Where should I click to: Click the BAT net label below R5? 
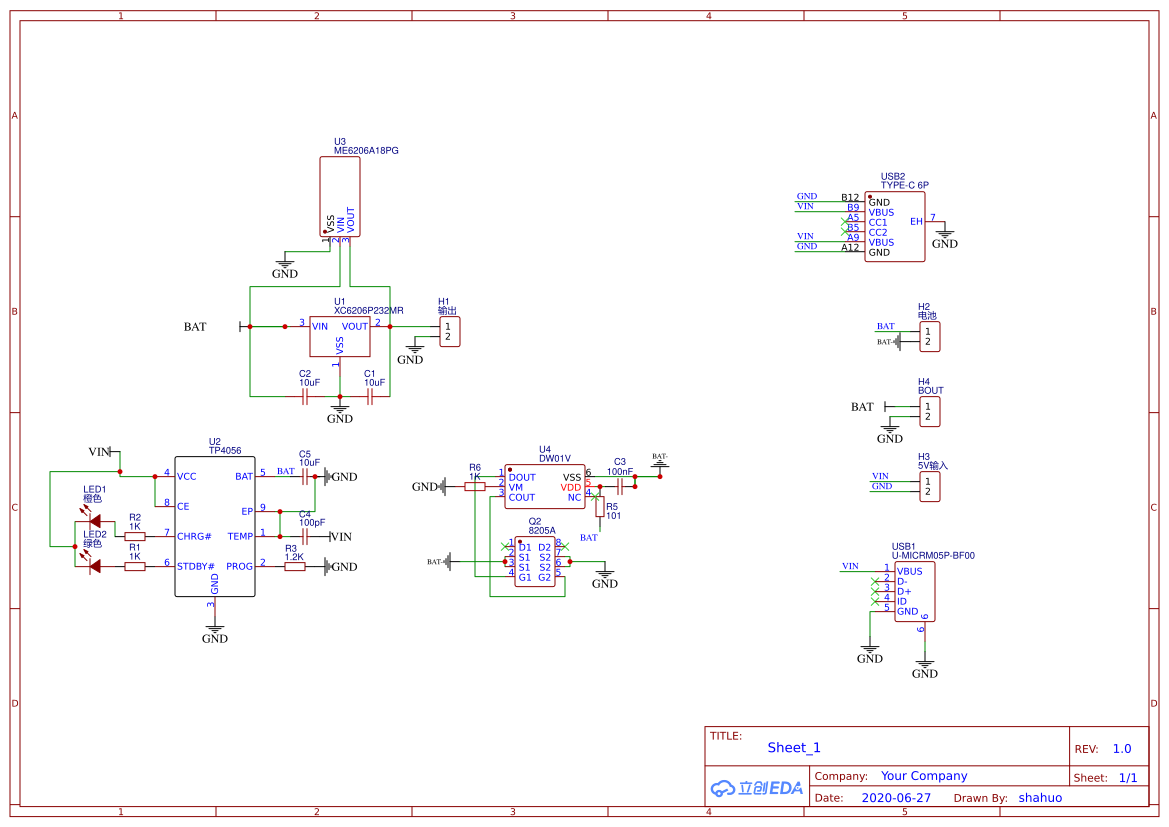point(589,538)
